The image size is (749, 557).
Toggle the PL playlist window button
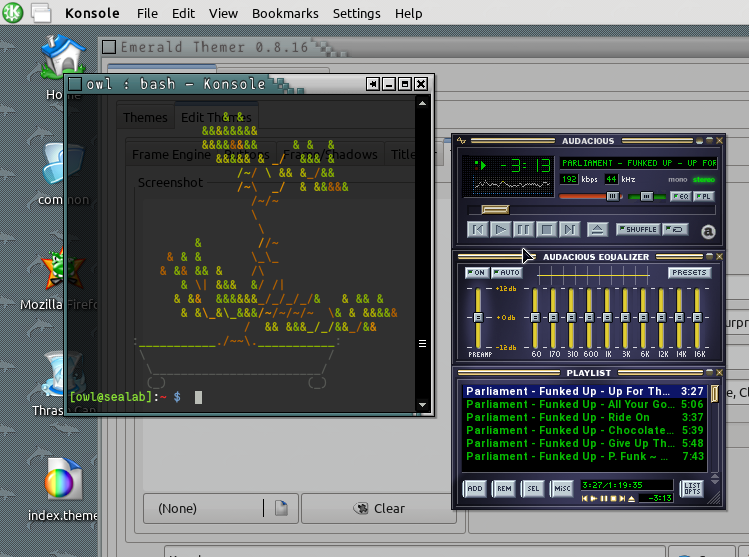coord(704,196)
